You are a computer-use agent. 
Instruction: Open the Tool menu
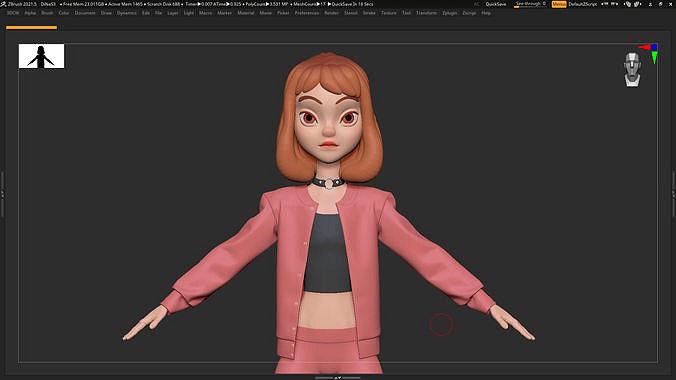pos(407,13)
